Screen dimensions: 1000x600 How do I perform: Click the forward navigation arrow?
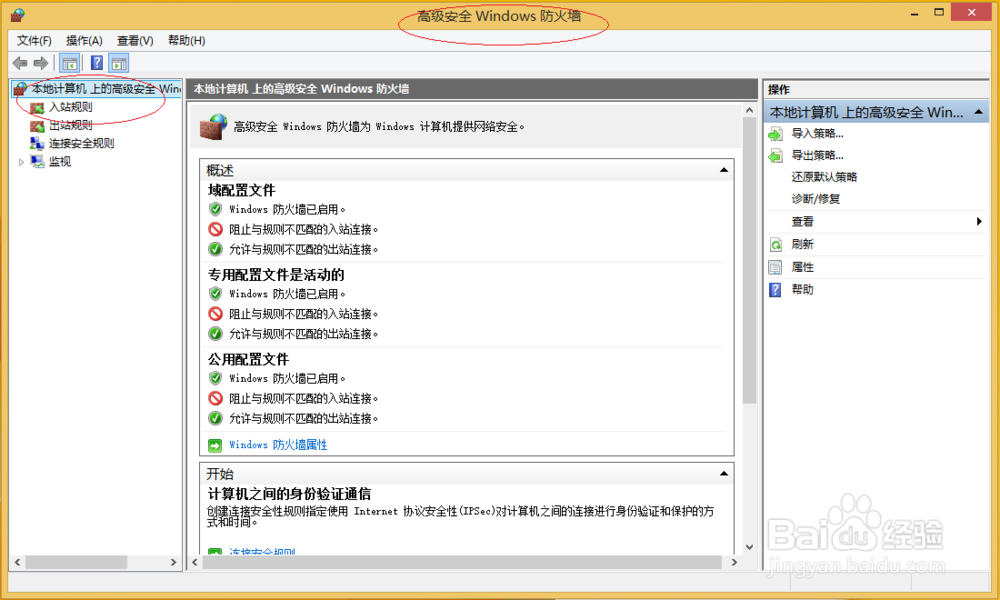pos(40,62)
